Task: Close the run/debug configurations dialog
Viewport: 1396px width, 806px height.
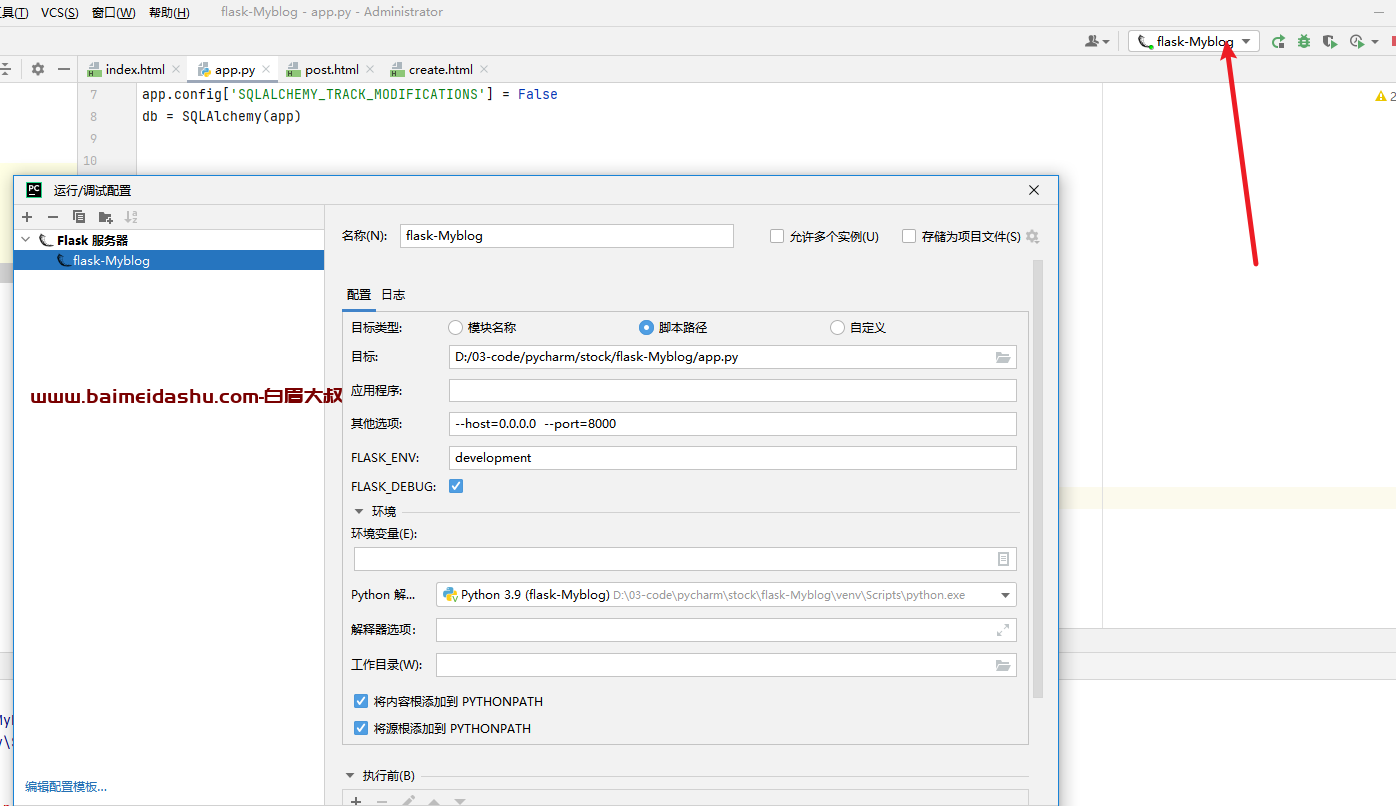Action: (x=1034, y=190)
